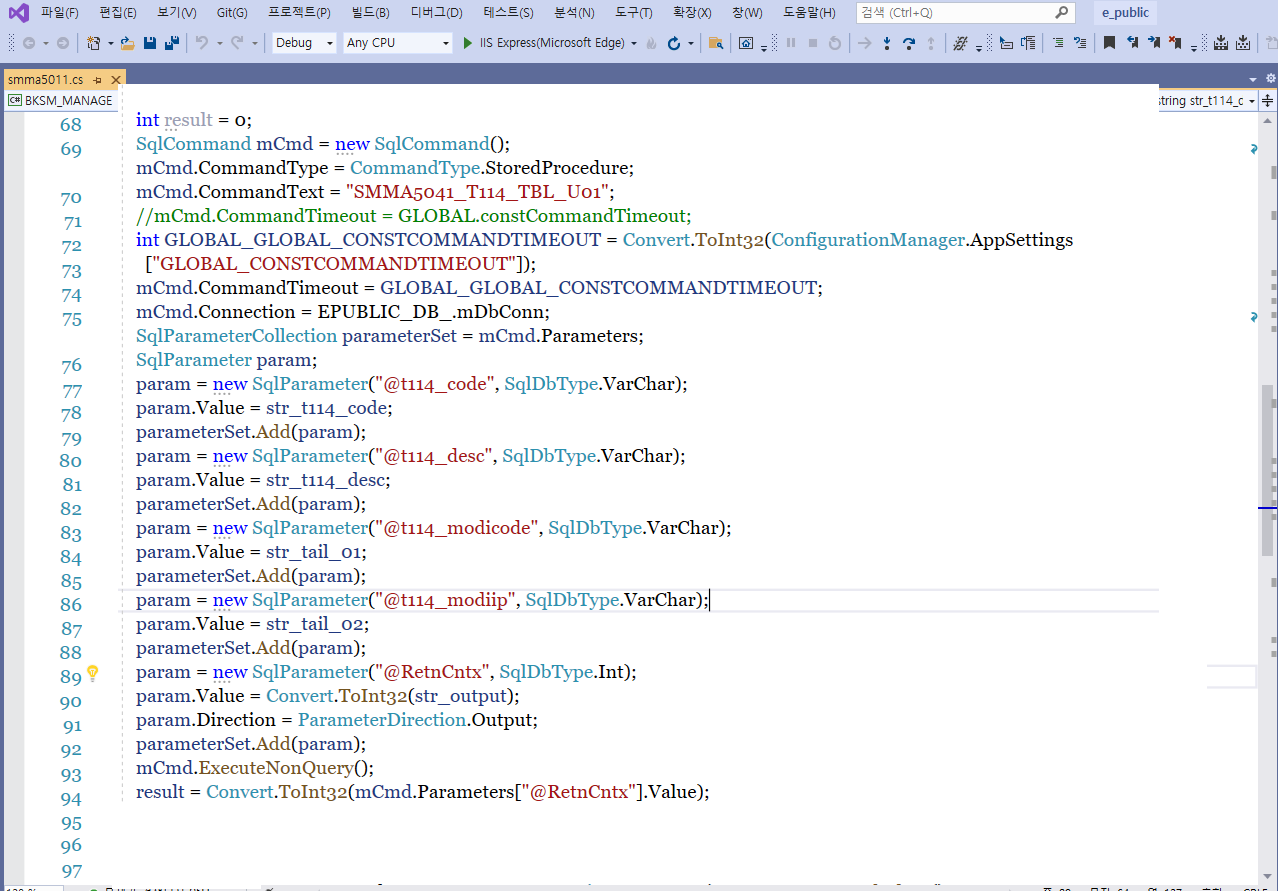
Task: Click the IIS Express(Microsoft Edge) run button
Action: (x=551, y=43)
